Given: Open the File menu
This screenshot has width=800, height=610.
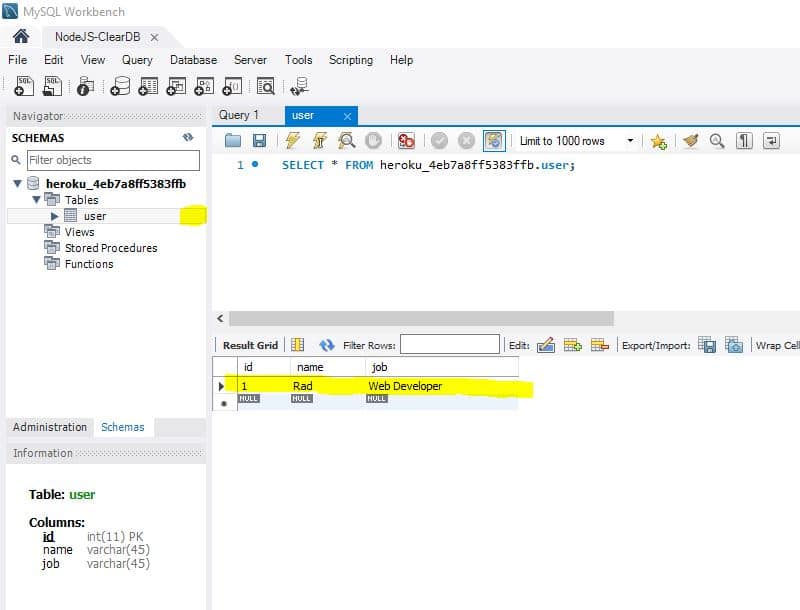Looking at the screenshot, I should click(18, 60).
